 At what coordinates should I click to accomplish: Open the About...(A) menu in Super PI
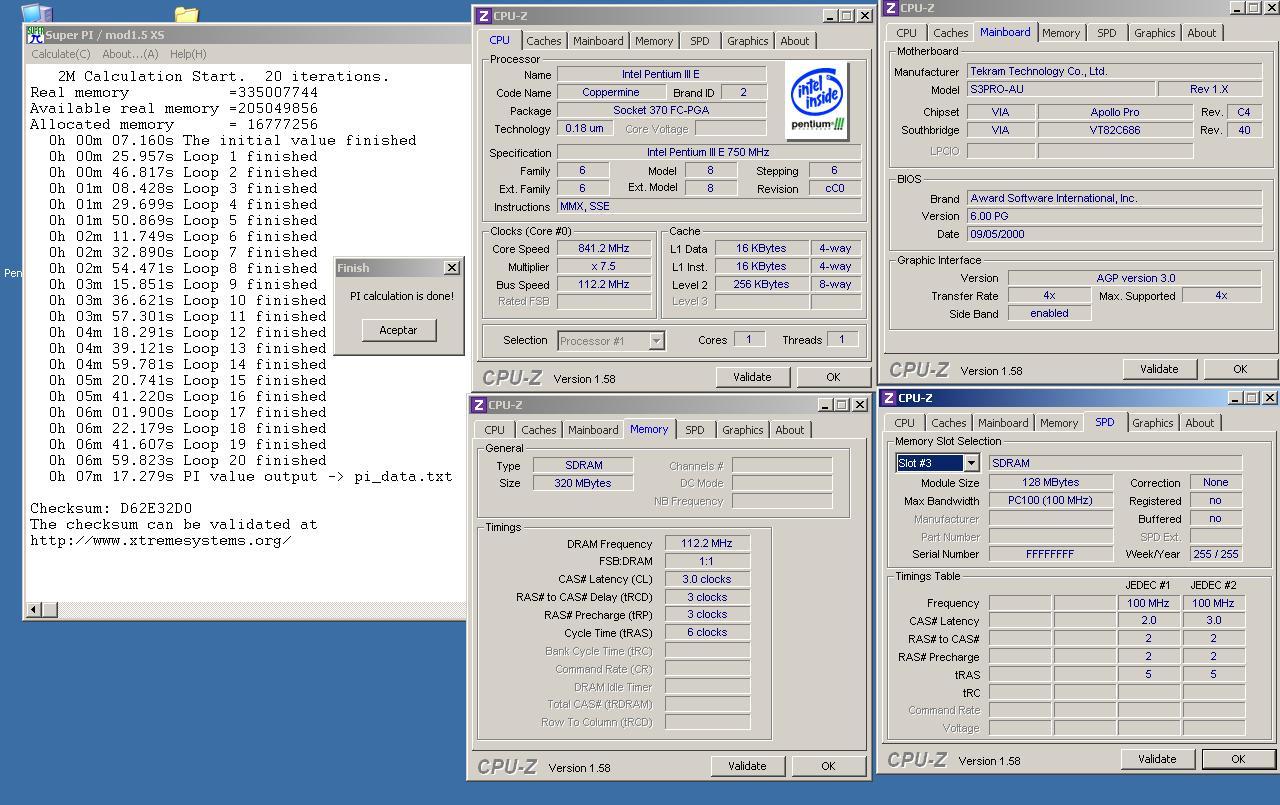coord(130,54)
